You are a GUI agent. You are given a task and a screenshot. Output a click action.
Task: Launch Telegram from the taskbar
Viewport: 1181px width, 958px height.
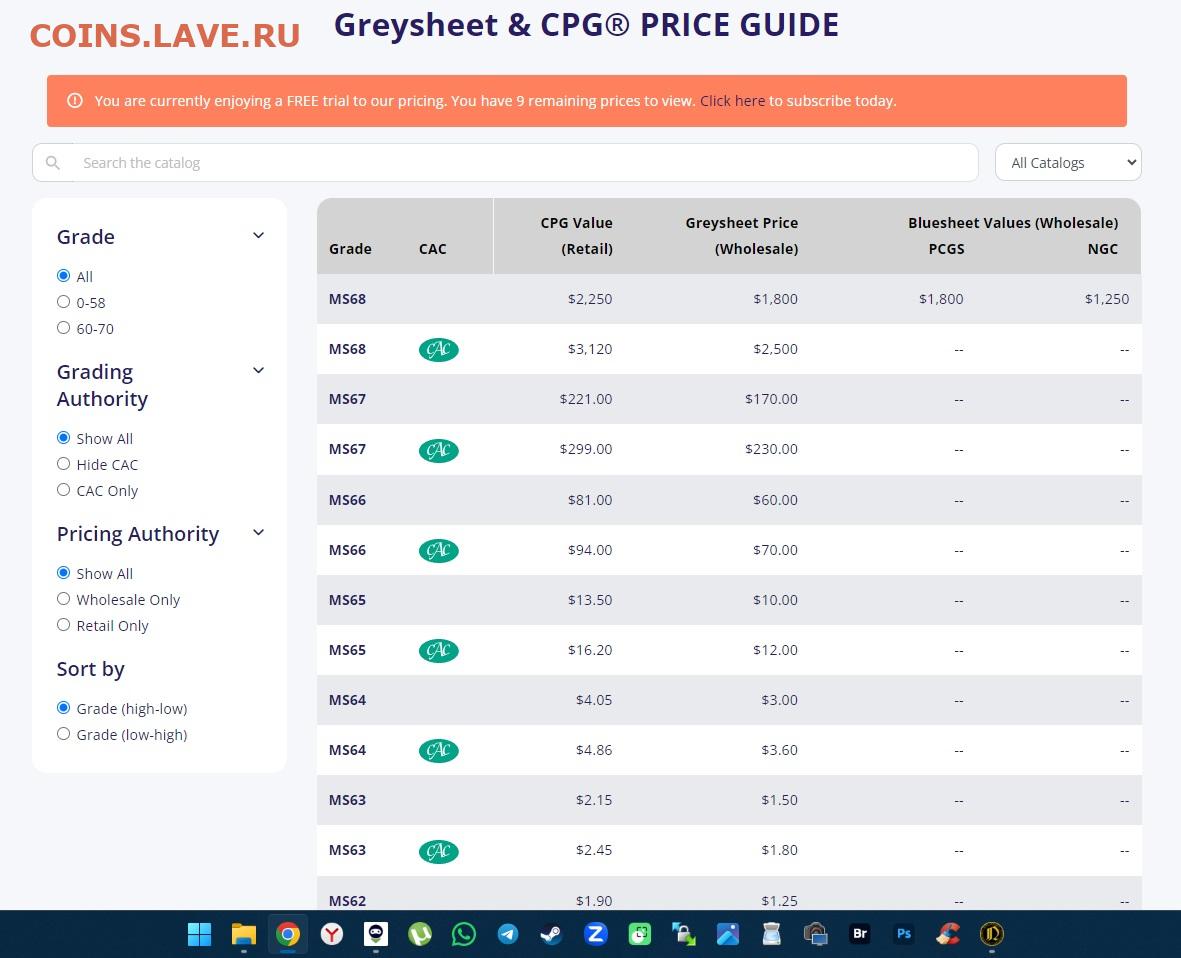point(508,934)
